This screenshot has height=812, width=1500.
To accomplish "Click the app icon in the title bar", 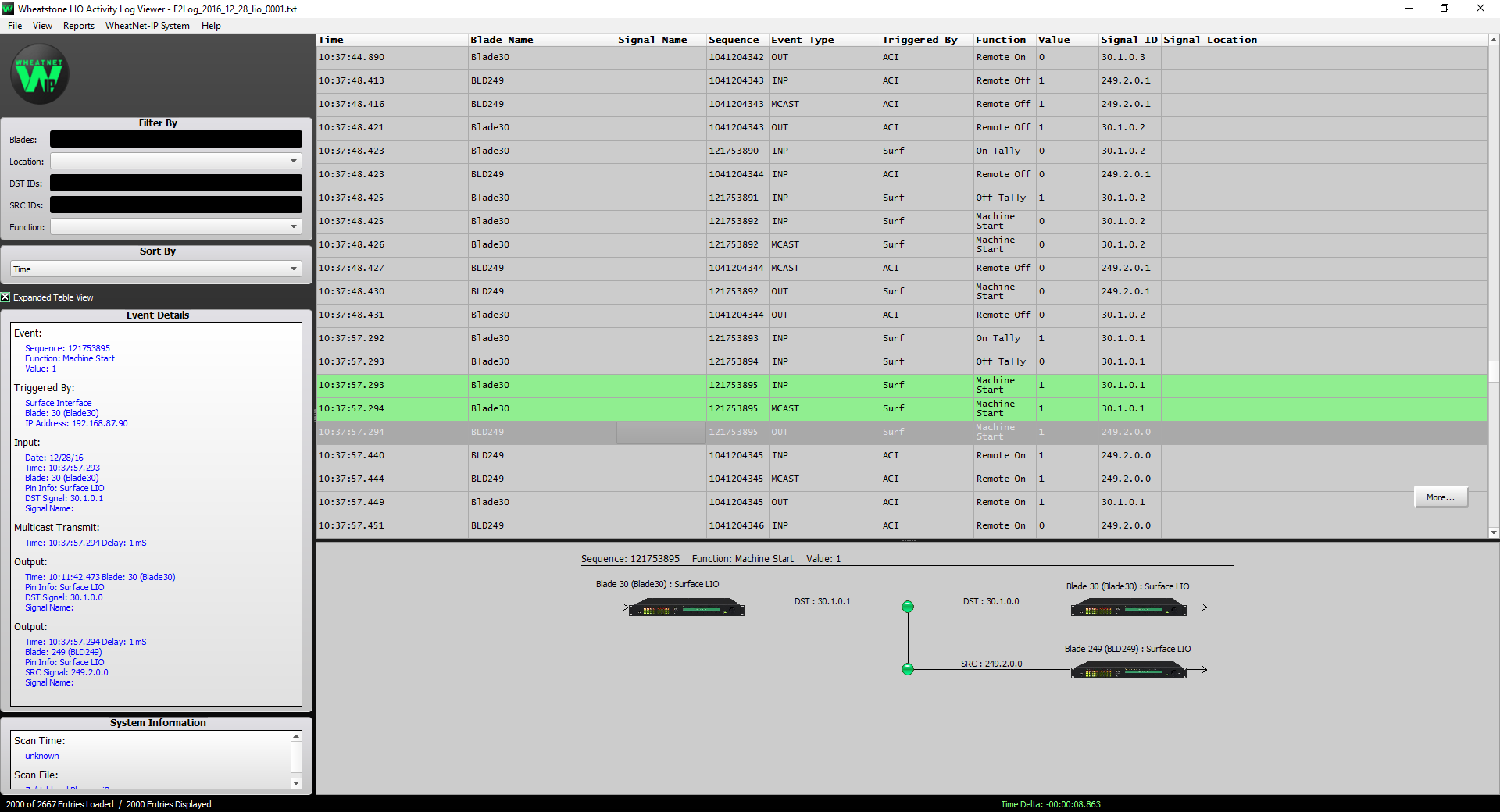I will (x=9, y=9).
